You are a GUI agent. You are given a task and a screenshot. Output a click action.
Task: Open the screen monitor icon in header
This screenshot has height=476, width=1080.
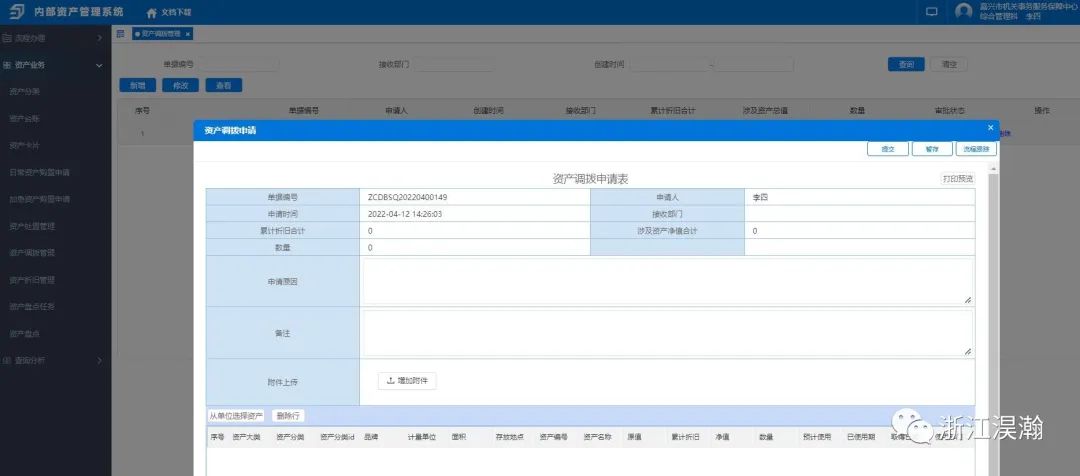931,12
